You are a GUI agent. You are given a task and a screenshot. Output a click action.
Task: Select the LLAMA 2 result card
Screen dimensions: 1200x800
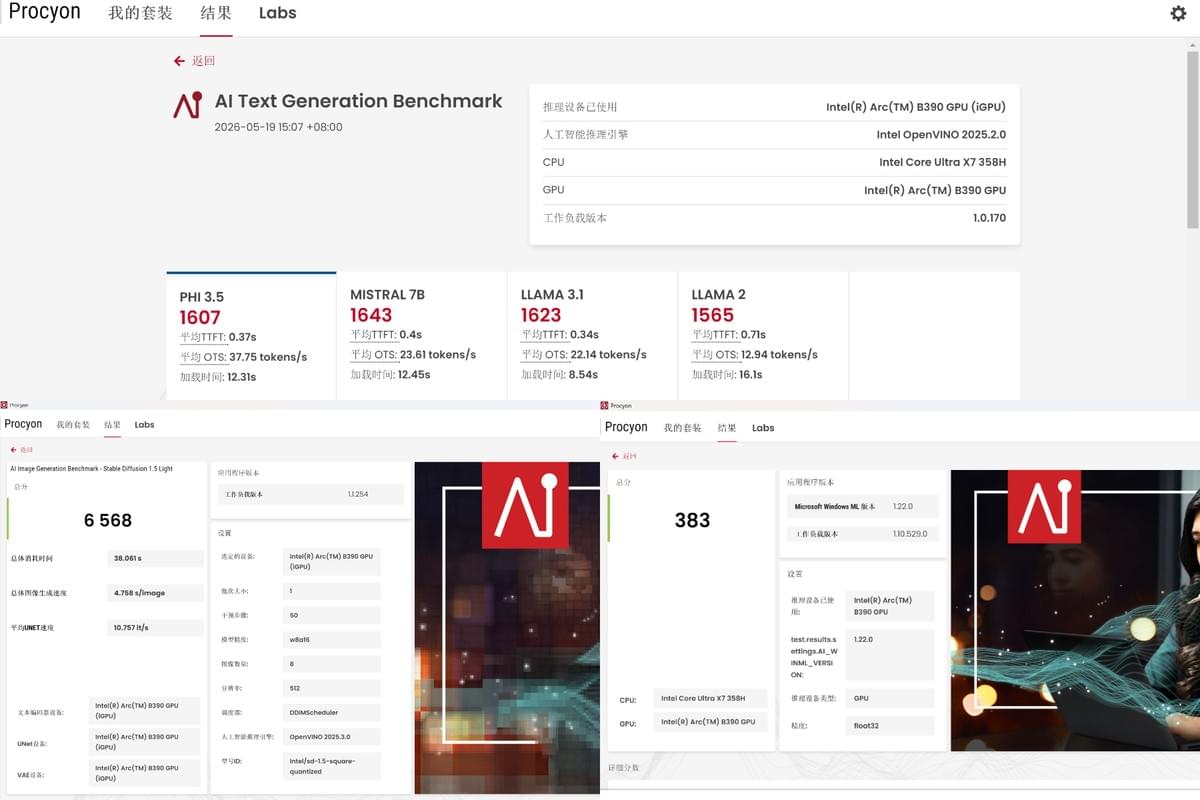(x=763, y=335)
